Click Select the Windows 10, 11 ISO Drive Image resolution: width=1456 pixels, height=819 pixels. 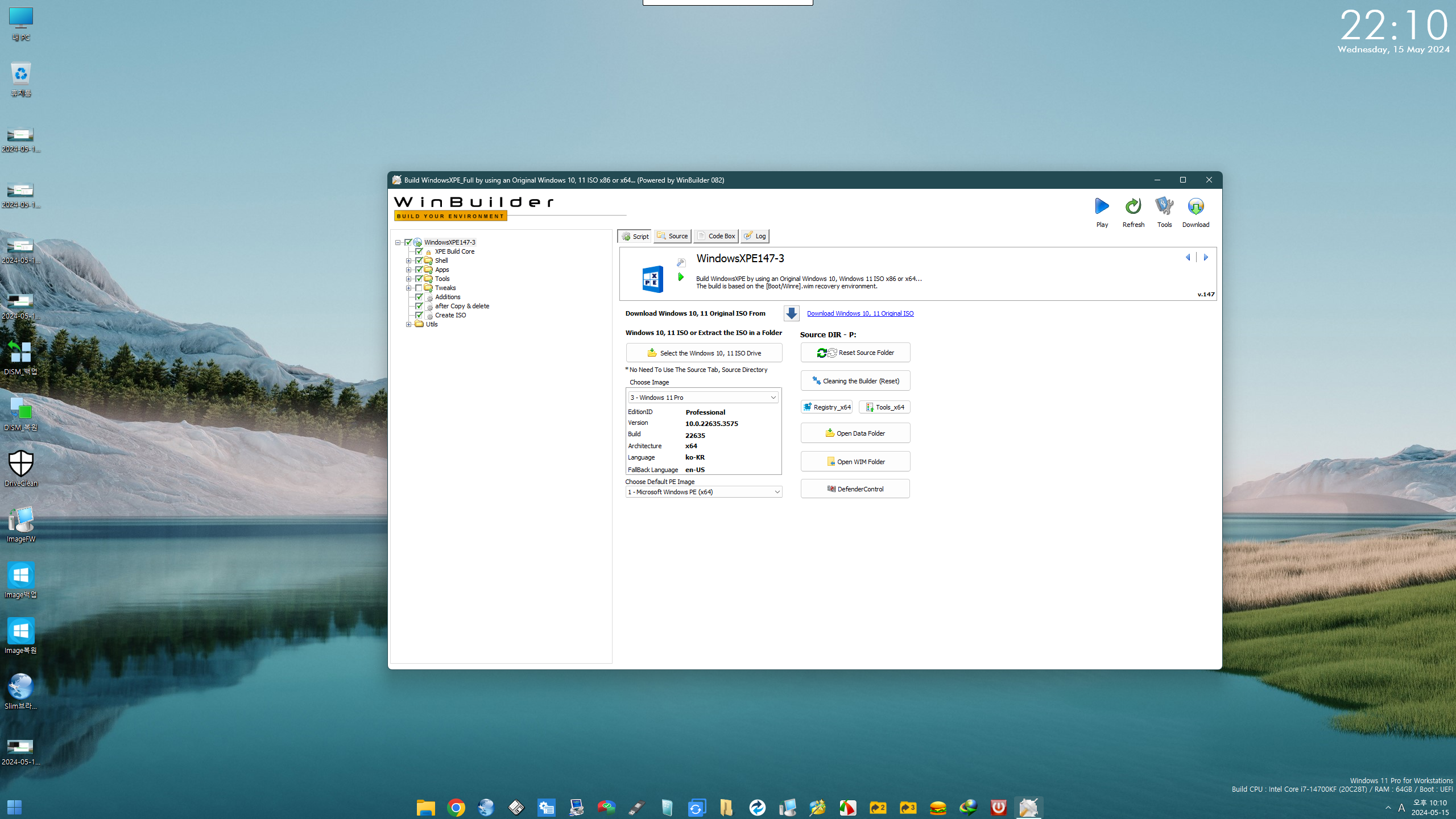tap(704, 353)
